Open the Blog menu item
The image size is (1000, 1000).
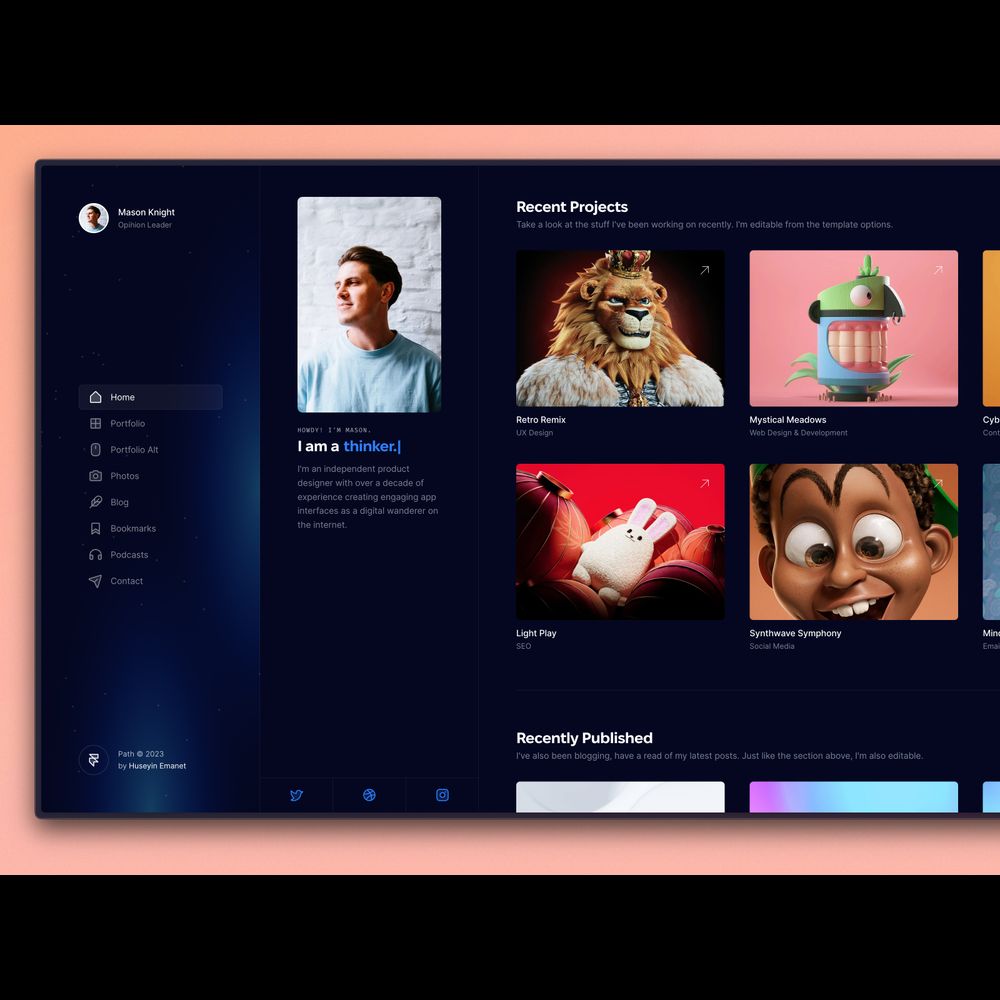tap(119, 502)
